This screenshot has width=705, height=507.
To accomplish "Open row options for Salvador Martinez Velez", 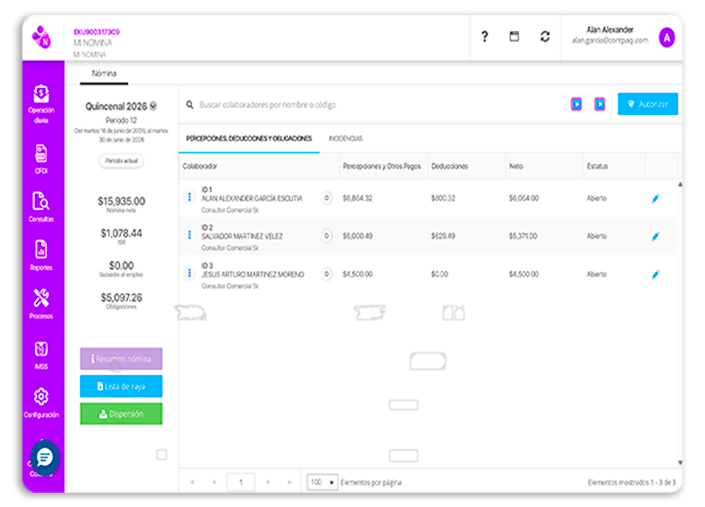I will click(x=189, y=235).
